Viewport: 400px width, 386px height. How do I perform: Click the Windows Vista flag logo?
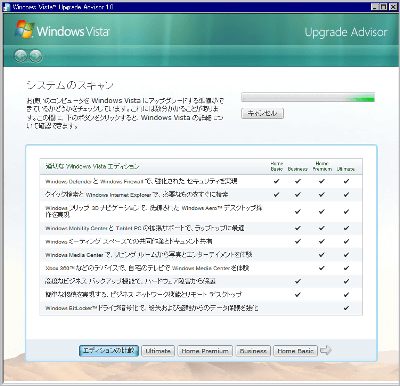[x=24, y=29]
